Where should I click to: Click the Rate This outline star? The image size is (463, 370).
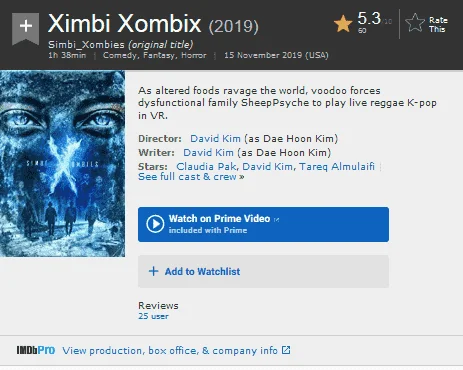tap(415, 23)
